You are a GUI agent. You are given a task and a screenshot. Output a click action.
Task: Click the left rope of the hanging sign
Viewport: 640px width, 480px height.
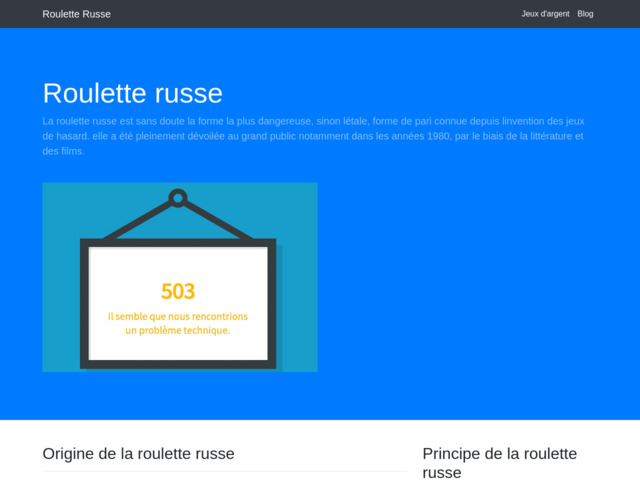pos(137,221)
